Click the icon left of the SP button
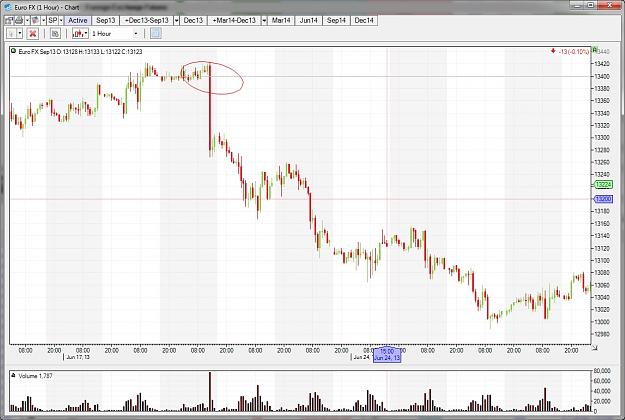The height and width of the screenshot is (420, 625). pyautogui.click(x=35, y=20)
